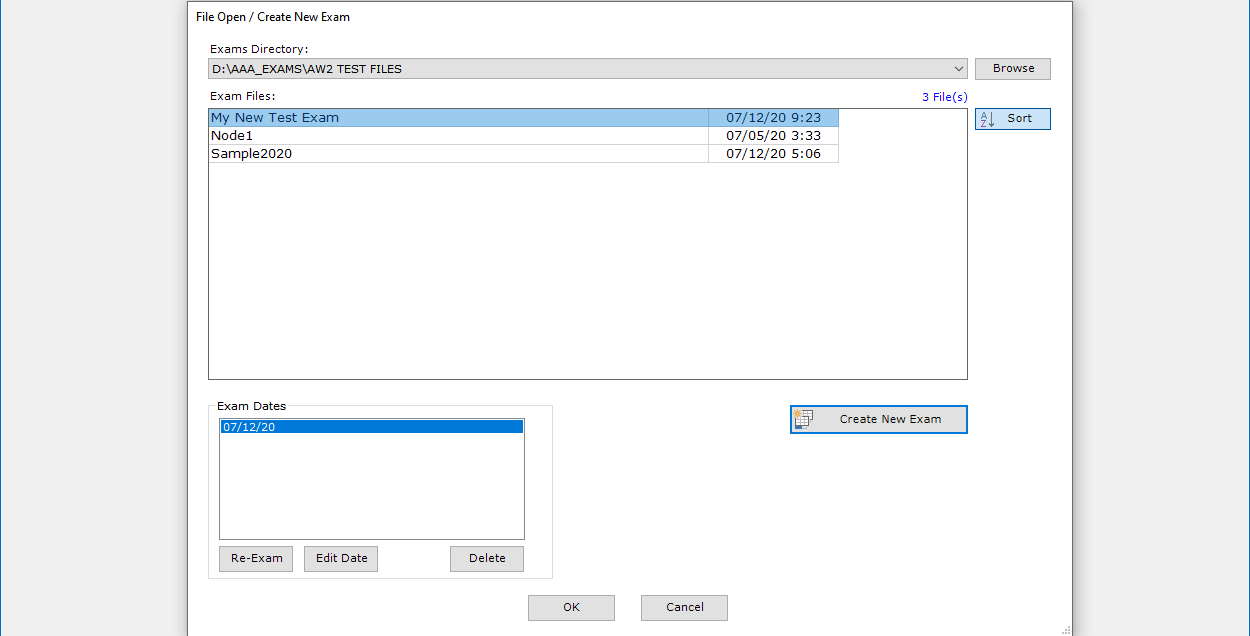Cancel the File Open dialog

[x=684, y=607]
